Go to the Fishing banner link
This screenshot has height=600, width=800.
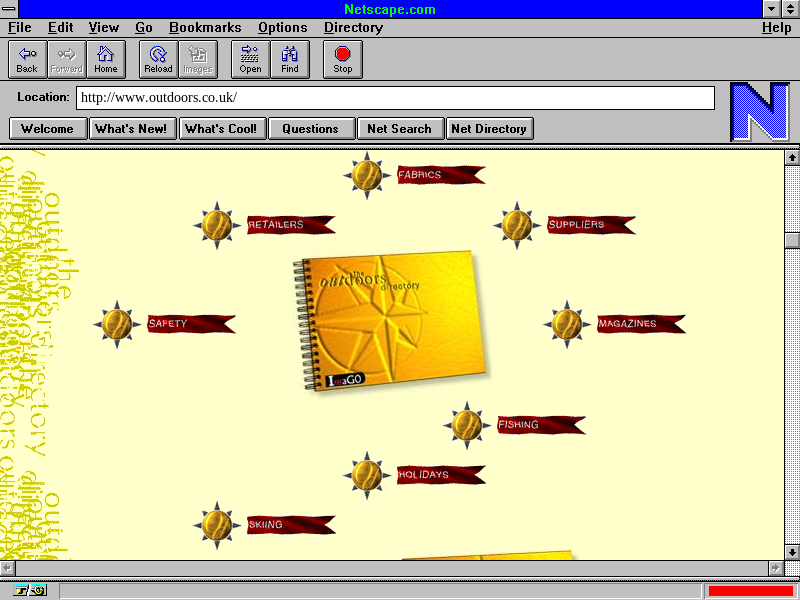pyautogui.click(x=540, y=425)
